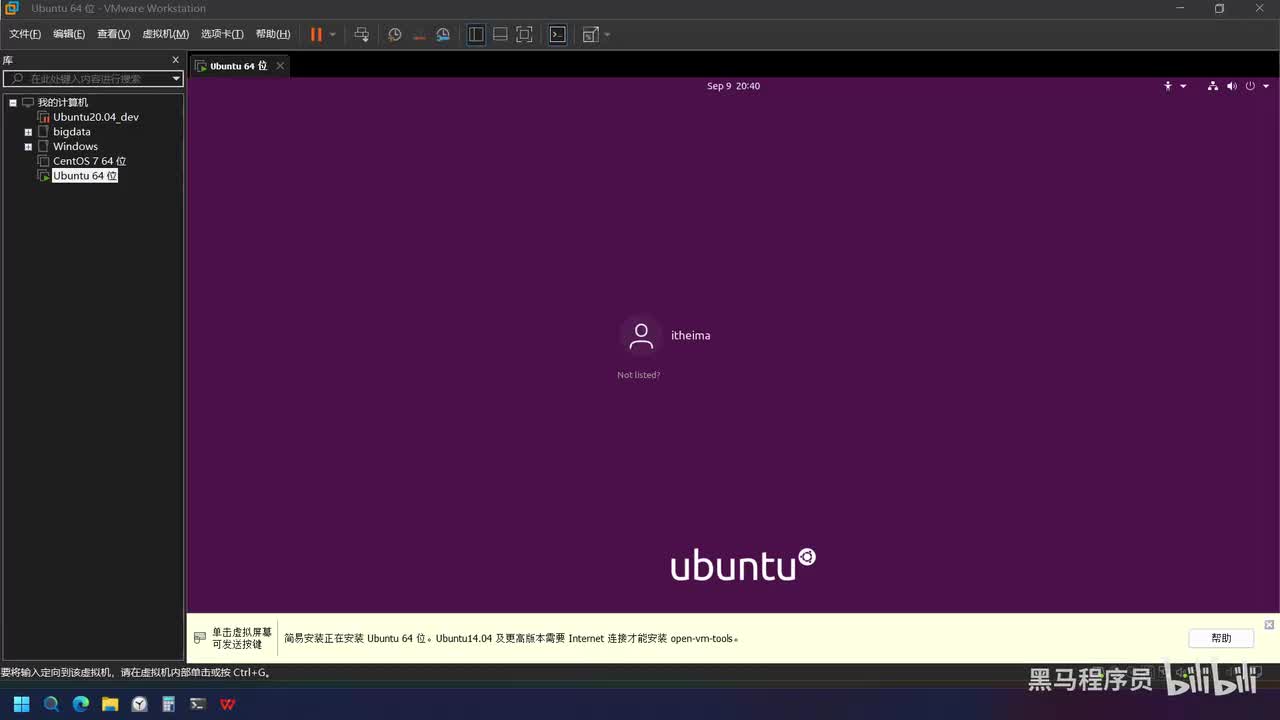Open the snapshot manager icon

point(443,34)
